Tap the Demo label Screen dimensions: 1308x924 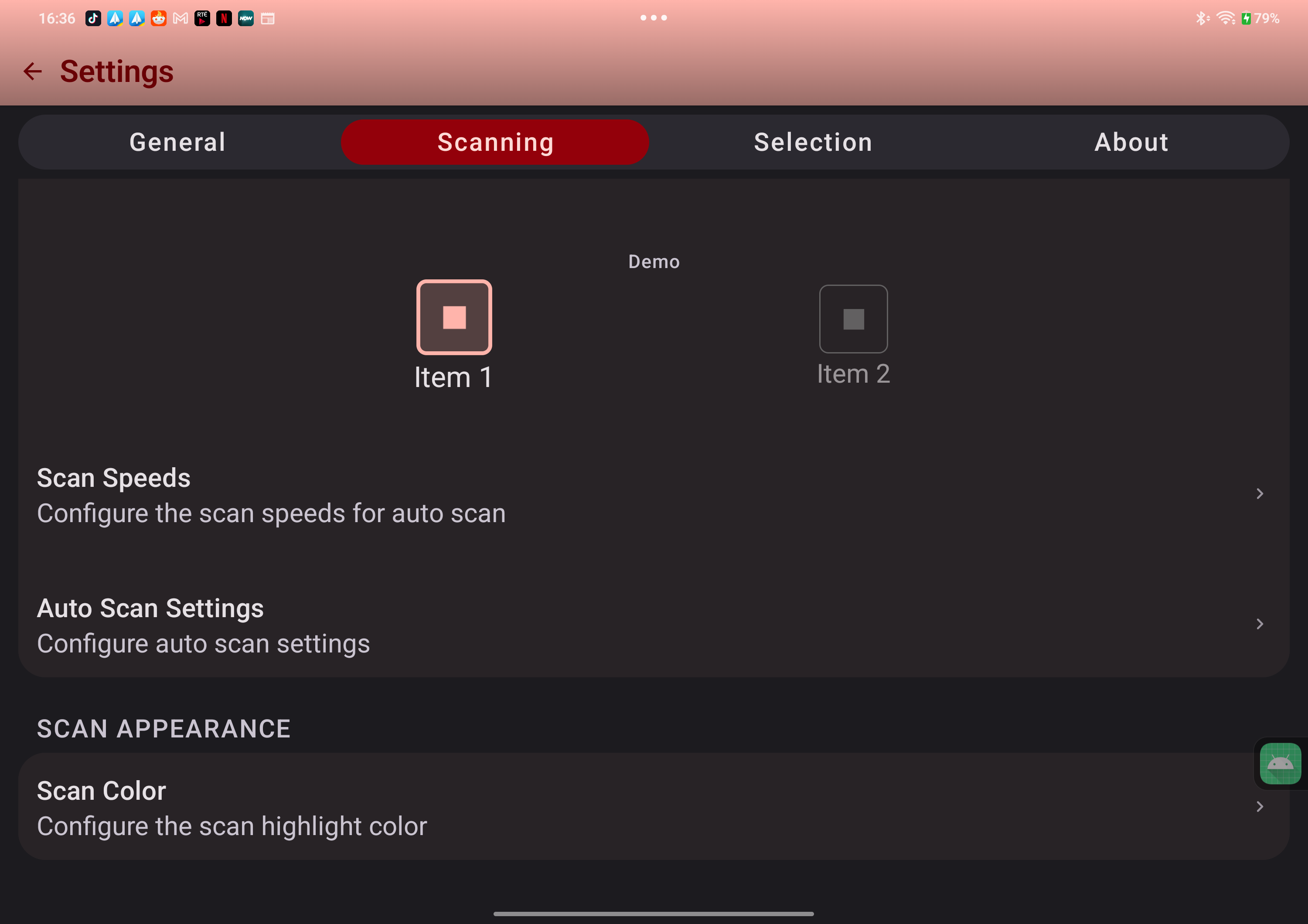coord(654,262)
